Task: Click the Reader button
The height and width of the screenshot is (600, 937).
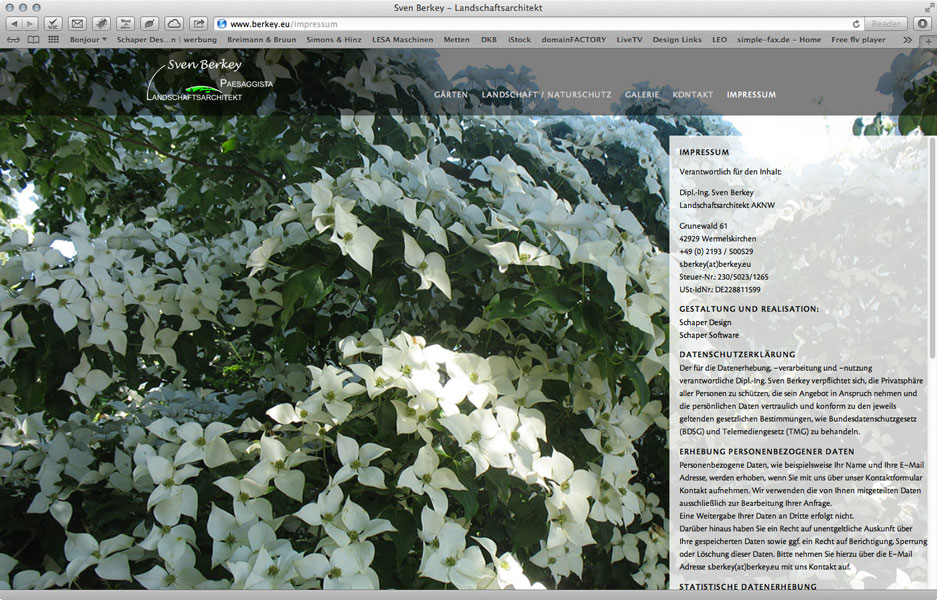Action: [886, 24]
